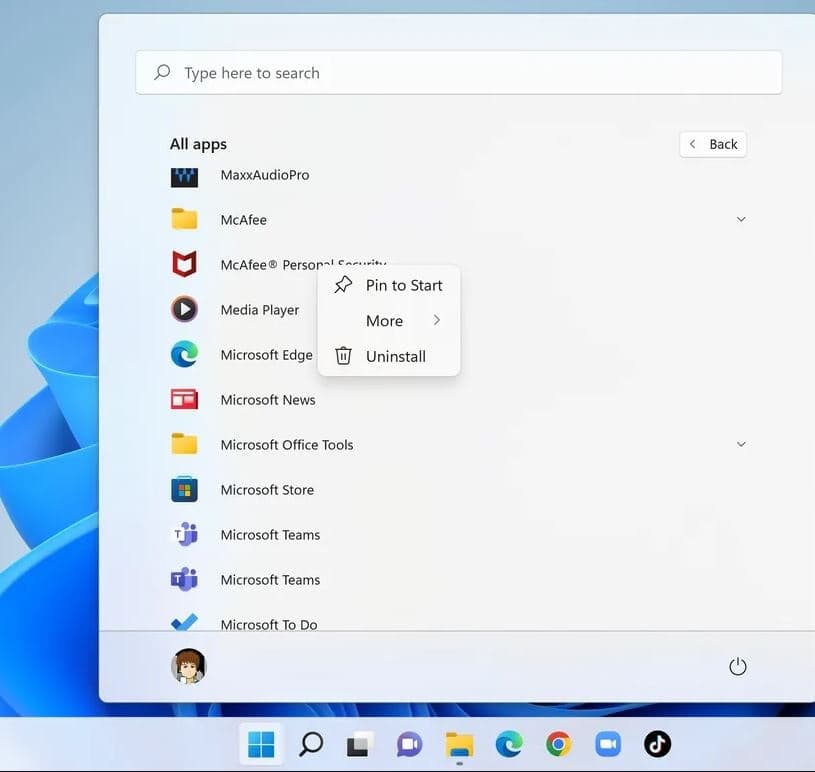The height and width of the screenshot is (772, 815).
Task: Expand the McAfee folder chevron
Action: 740,219
